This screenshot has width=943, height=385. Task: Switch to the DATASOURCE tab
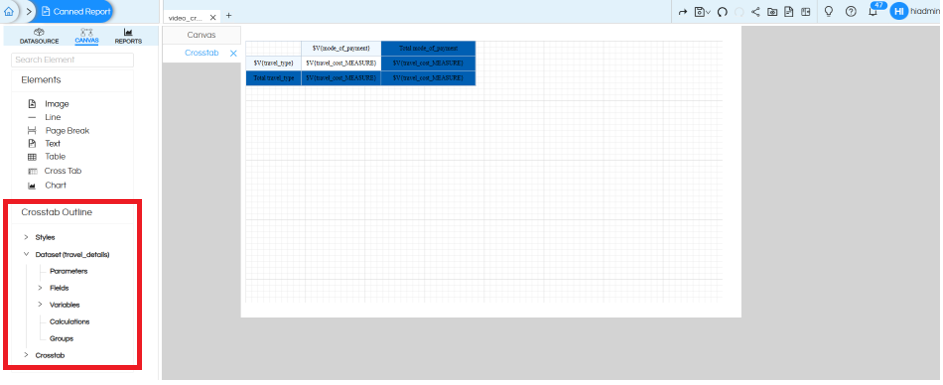click(39, 36)
